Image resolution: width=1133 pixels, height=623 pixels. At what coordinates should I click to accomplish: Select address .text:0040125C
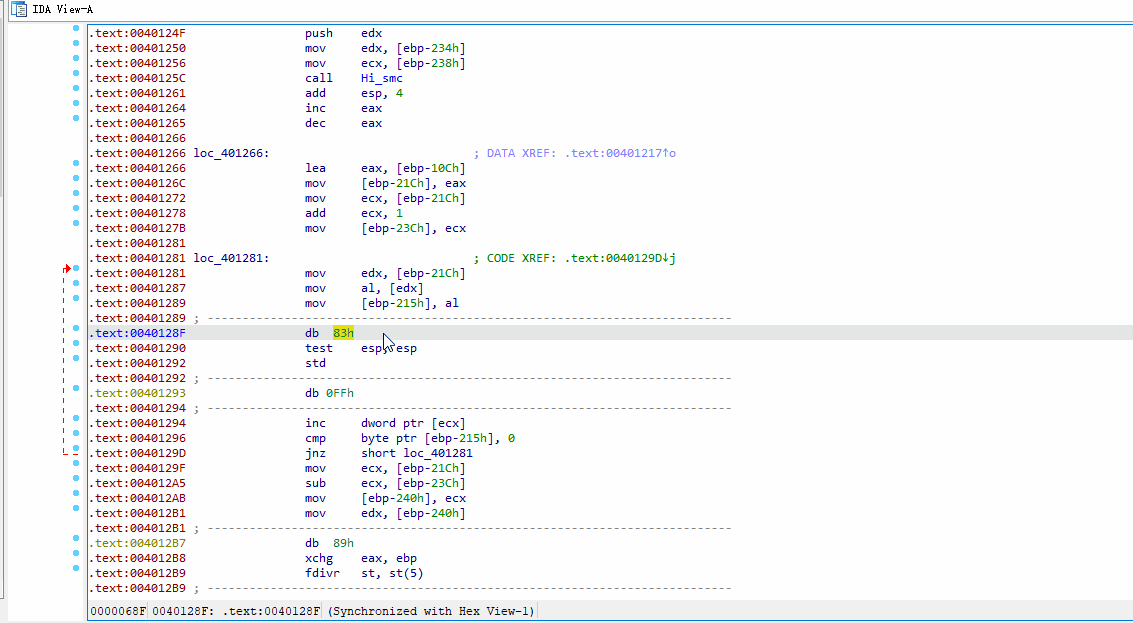137,78
